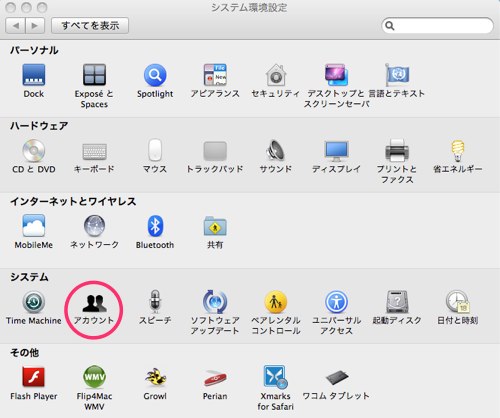
Task: Go back with the left arrow button
Action: click(x=15, y=26)
